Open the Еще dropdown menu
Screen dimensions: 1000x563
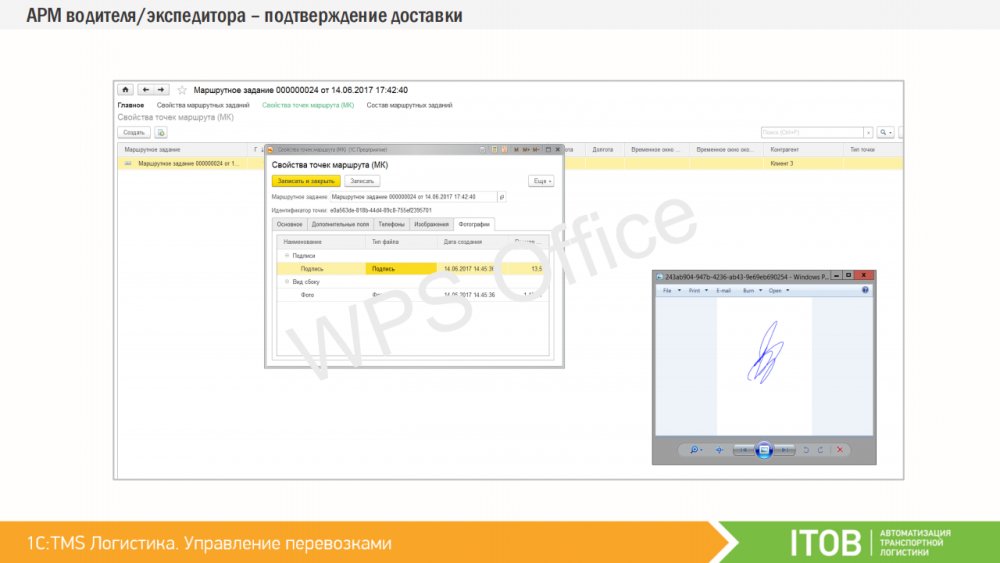540,181
